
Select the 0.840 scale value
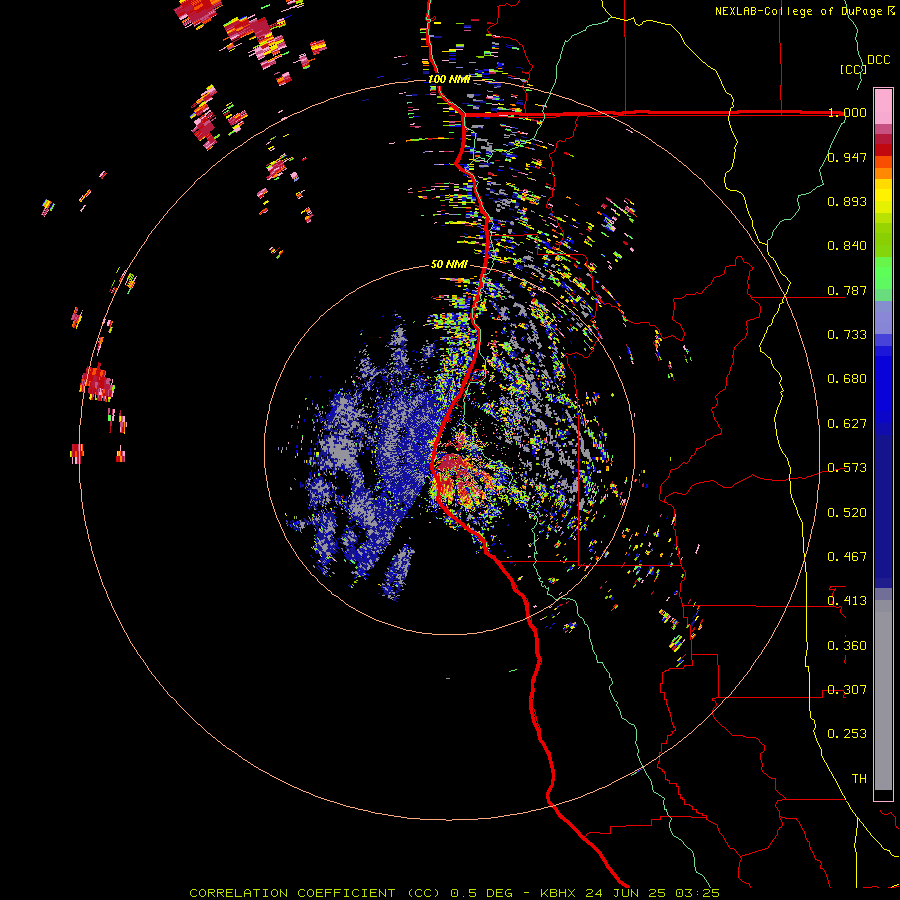pos(847,246)
